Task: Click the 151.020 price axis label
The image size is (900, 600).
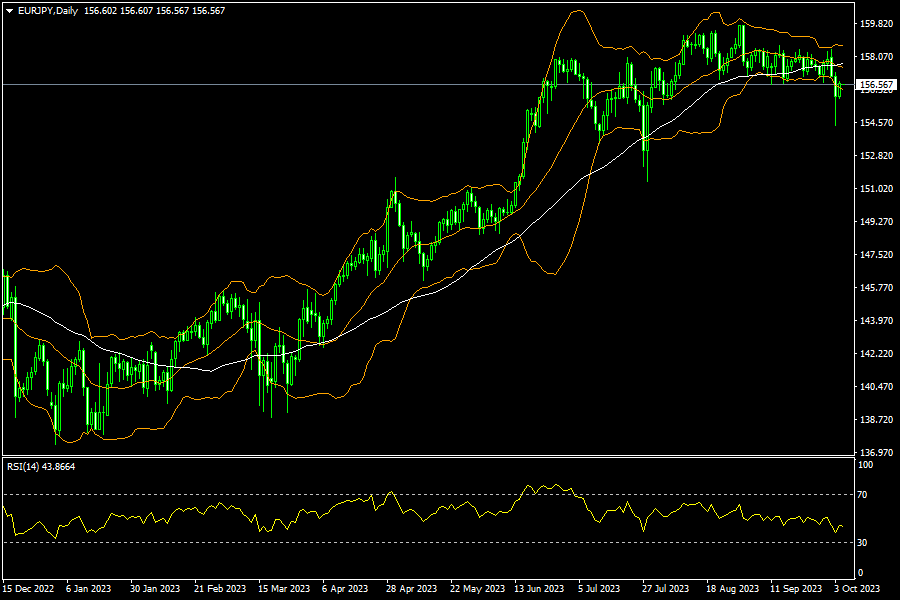Action: point(876,188)
